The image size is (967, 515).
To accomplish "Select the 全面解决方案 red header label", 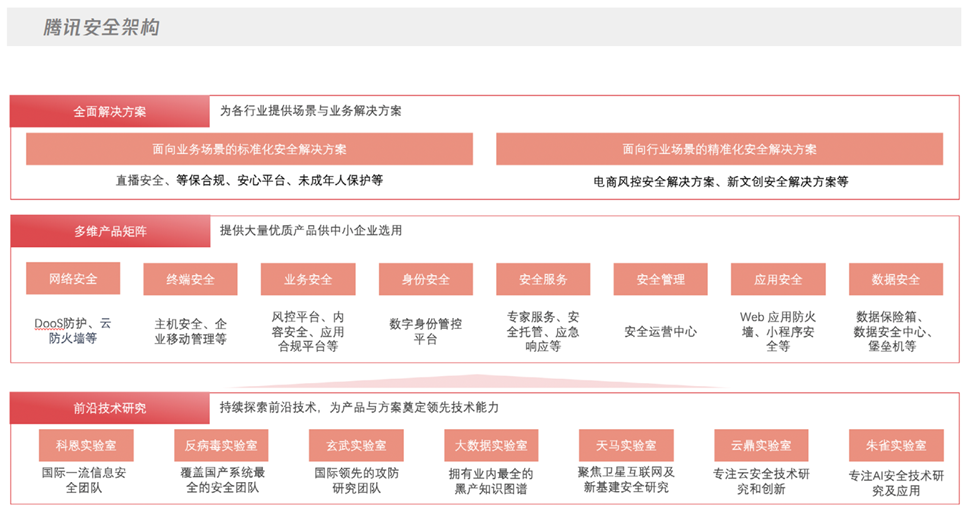I will pyautogui.click(x=110, y=112).
